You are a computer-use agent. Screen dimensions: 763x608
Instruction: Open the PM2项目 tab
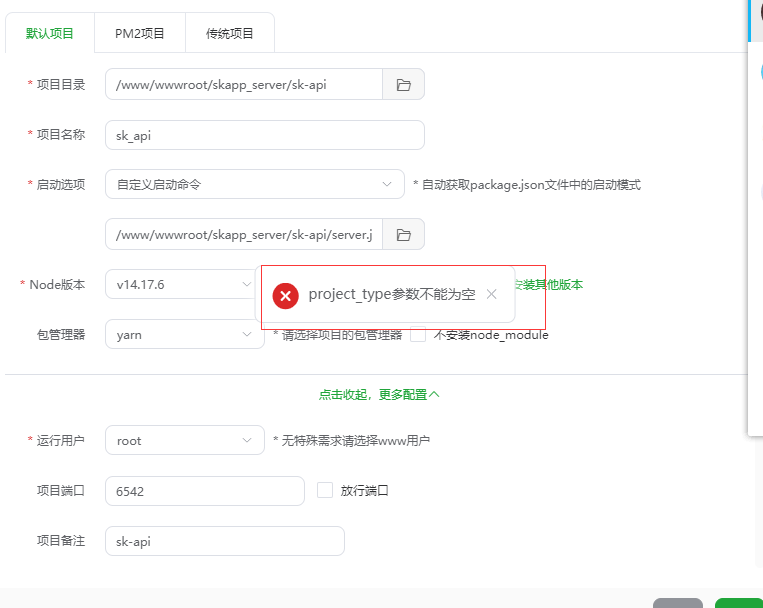140,33
